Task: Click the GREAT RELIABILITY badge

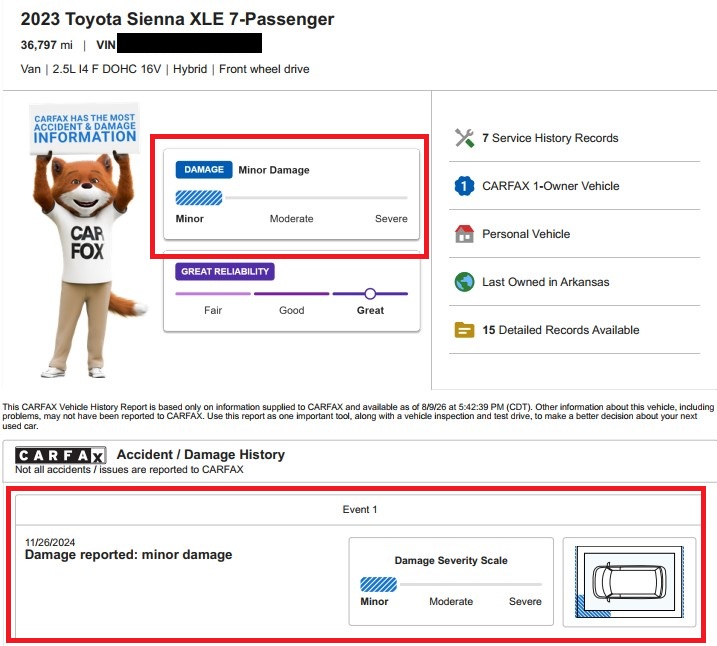Action: coord(225,271)
